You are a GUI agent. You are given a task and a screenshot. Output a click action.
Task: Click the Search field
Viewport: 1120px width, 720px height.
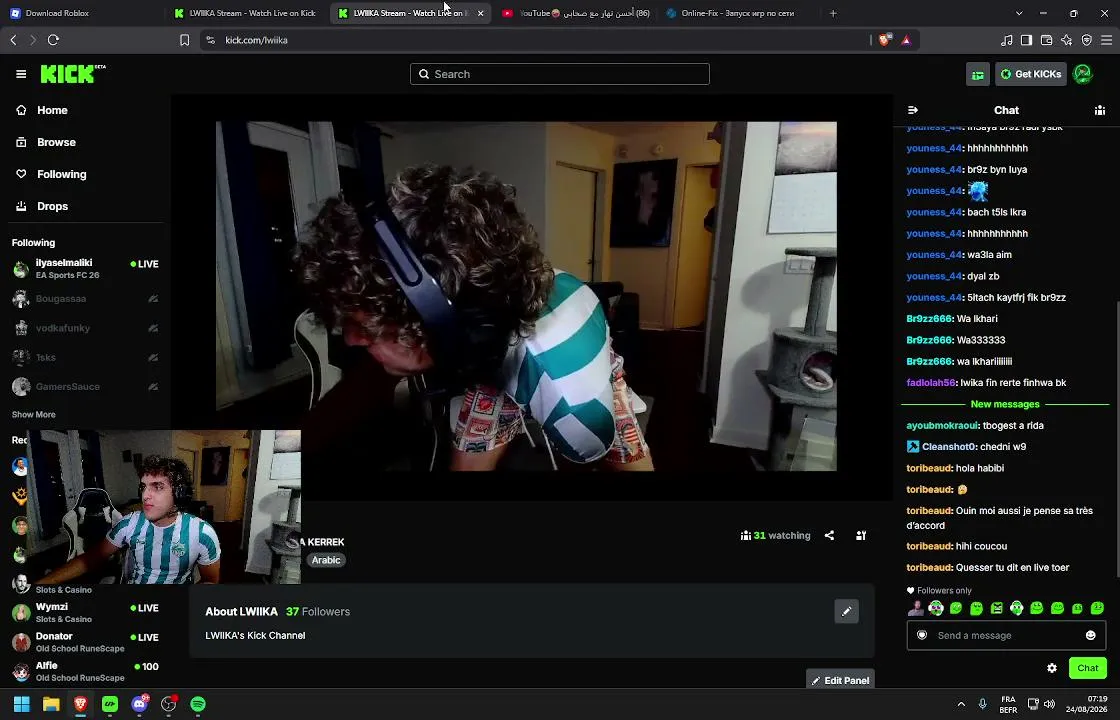pos(559,74)
